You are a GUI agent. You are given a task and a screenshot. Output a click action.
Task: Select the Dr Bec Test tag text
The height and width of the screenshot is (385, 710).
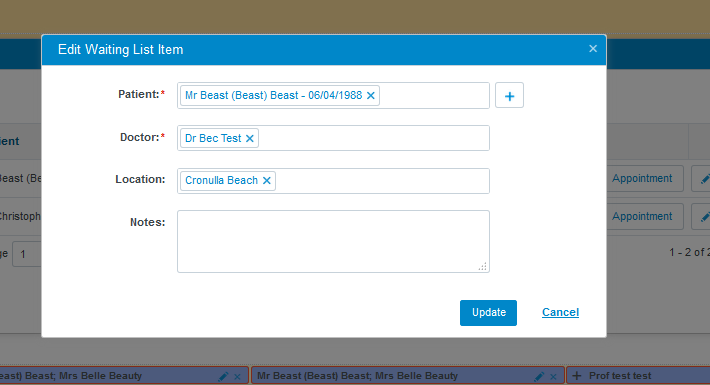pyautogui.click(x=213, y=138)
